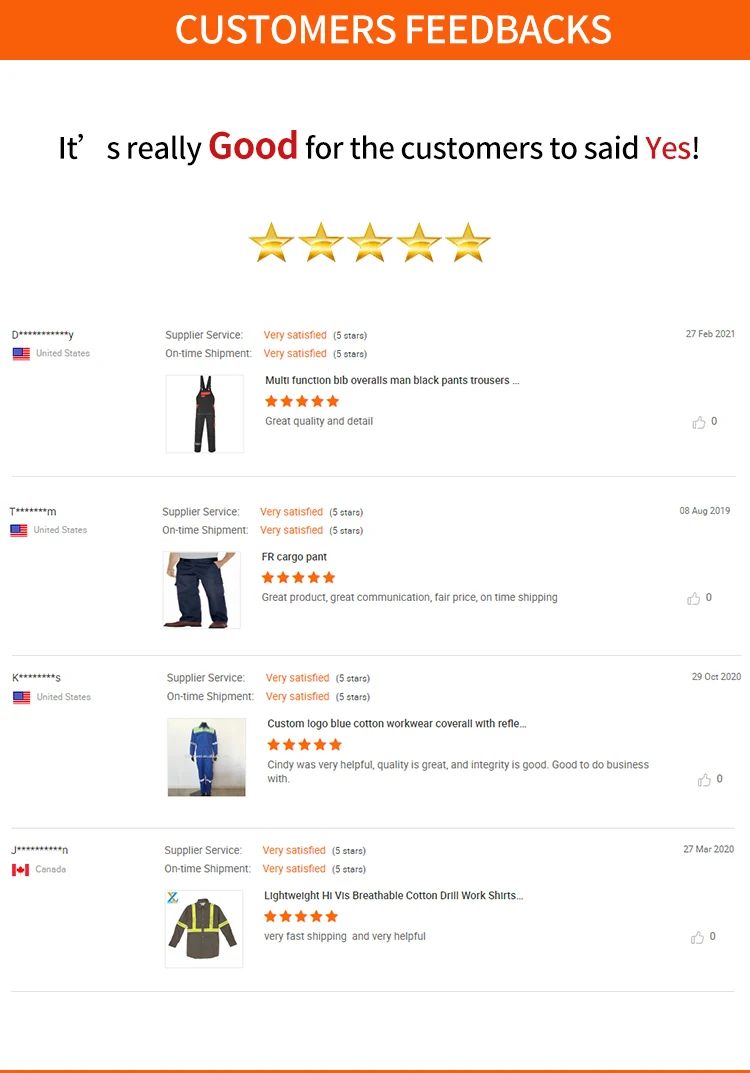
Task: View the blue cotton coverall thumbnail
Action: pos(206,757)
